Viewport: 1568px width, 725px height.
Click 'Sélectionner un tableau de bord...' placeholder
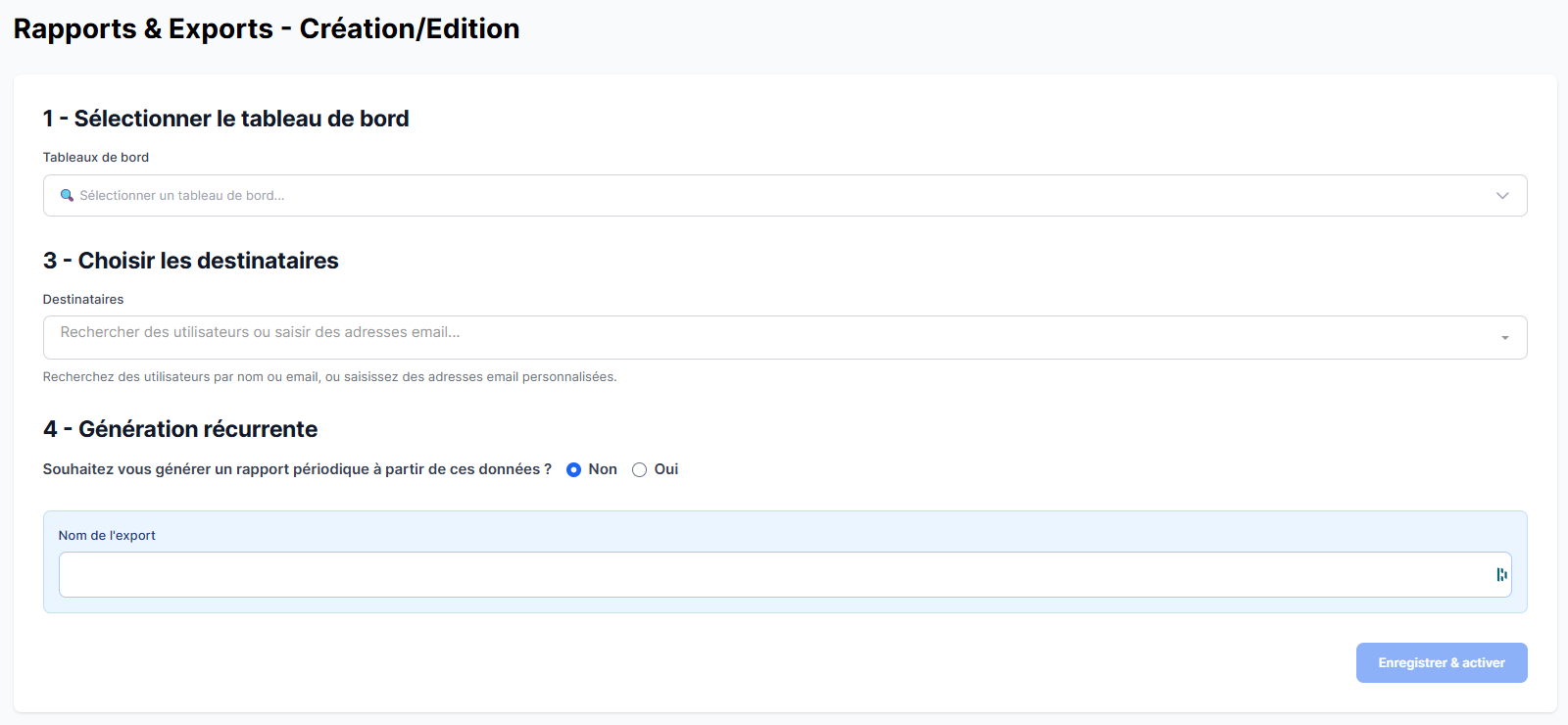(x=182, y=196)
